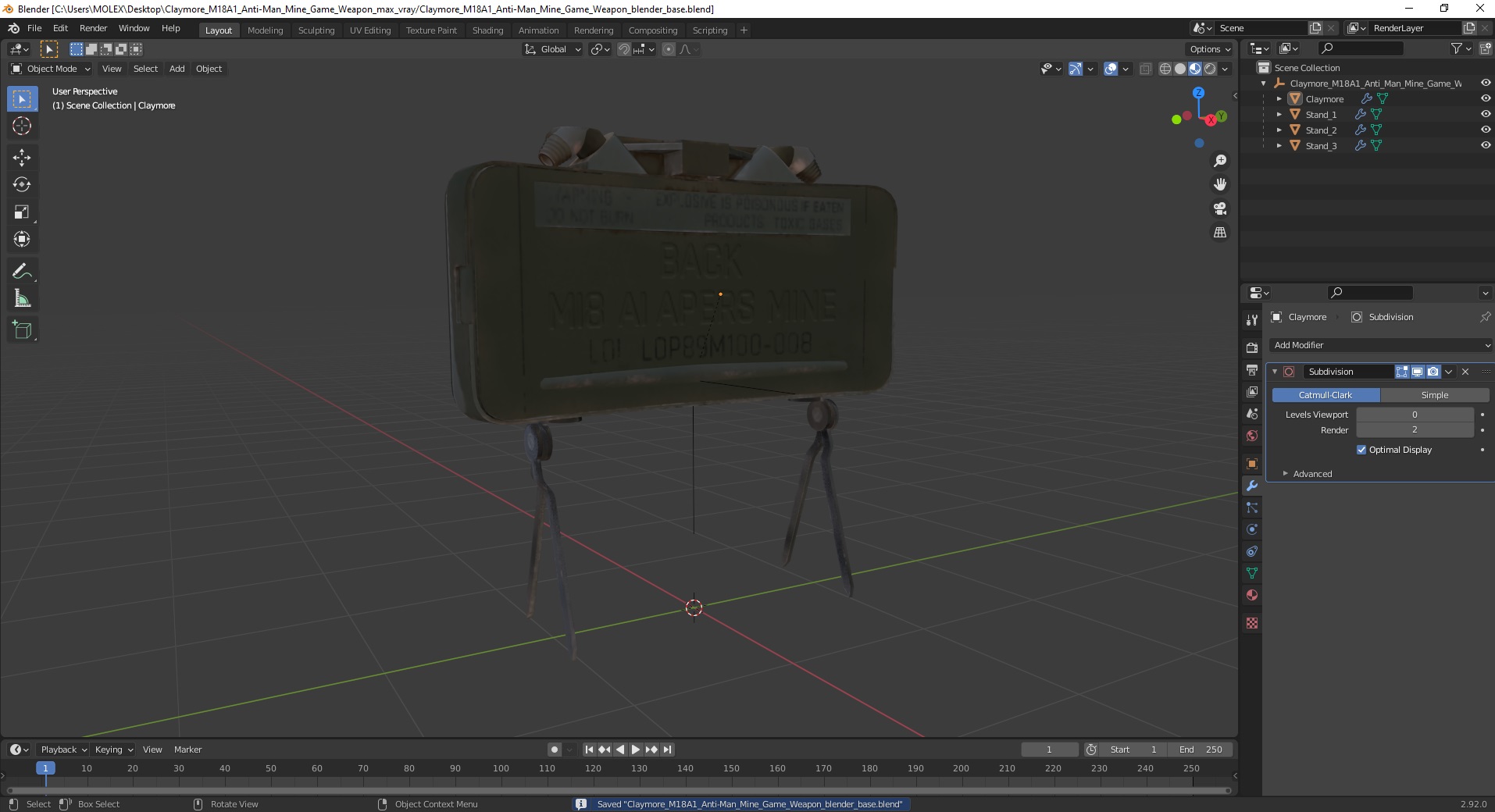This screenshot has width=1495, height=812.
Task: Activate the Annotate tool
Action: 22,271
